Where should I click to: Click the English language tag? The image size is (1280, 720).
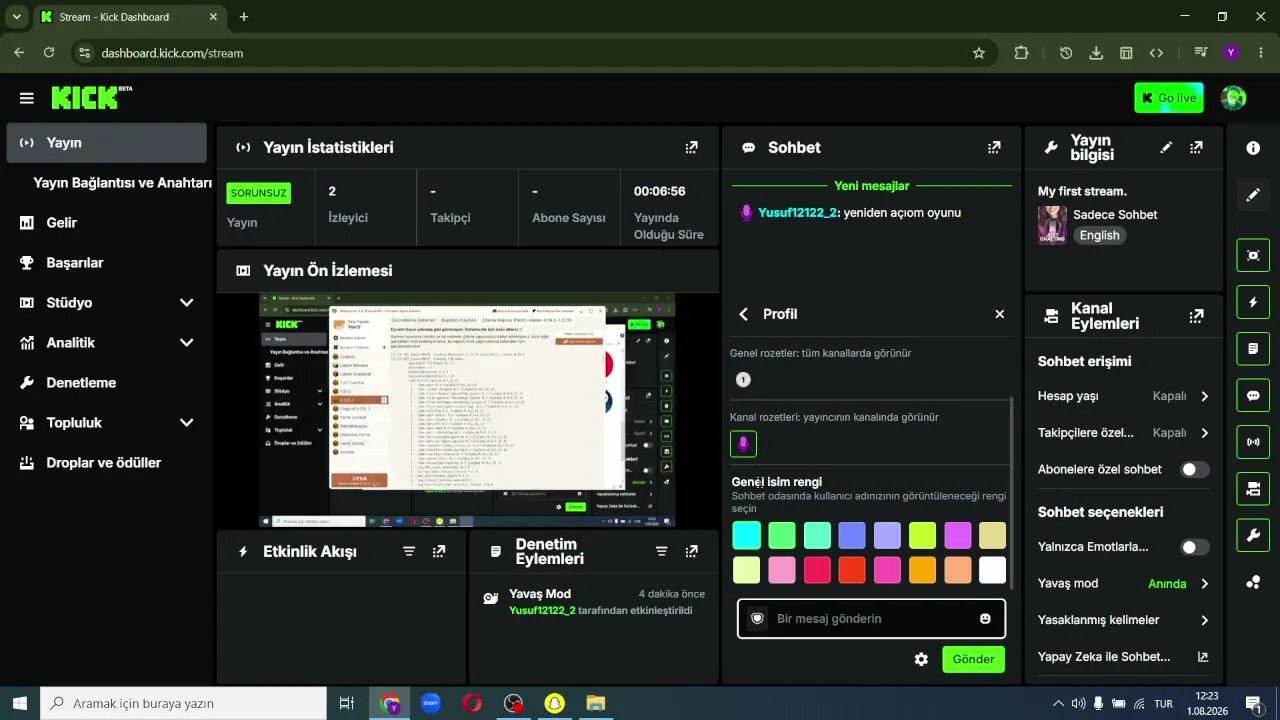point(1099,236)
